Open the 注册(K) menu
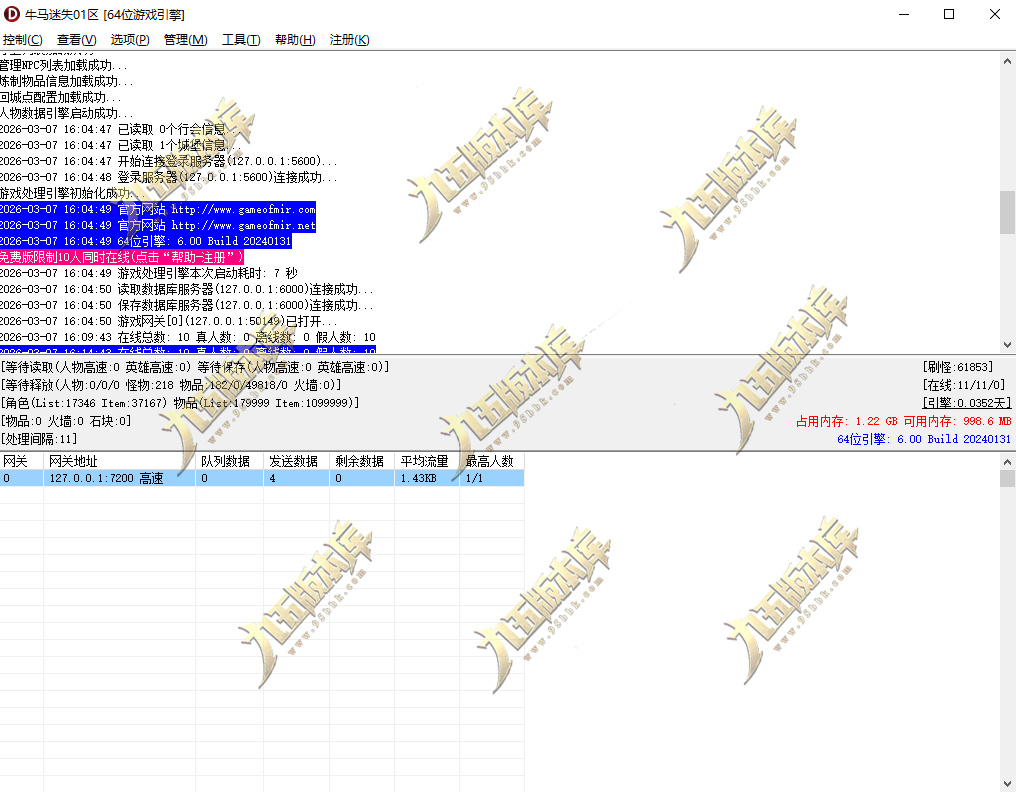 pyautogui.click(x=349, y=40)
